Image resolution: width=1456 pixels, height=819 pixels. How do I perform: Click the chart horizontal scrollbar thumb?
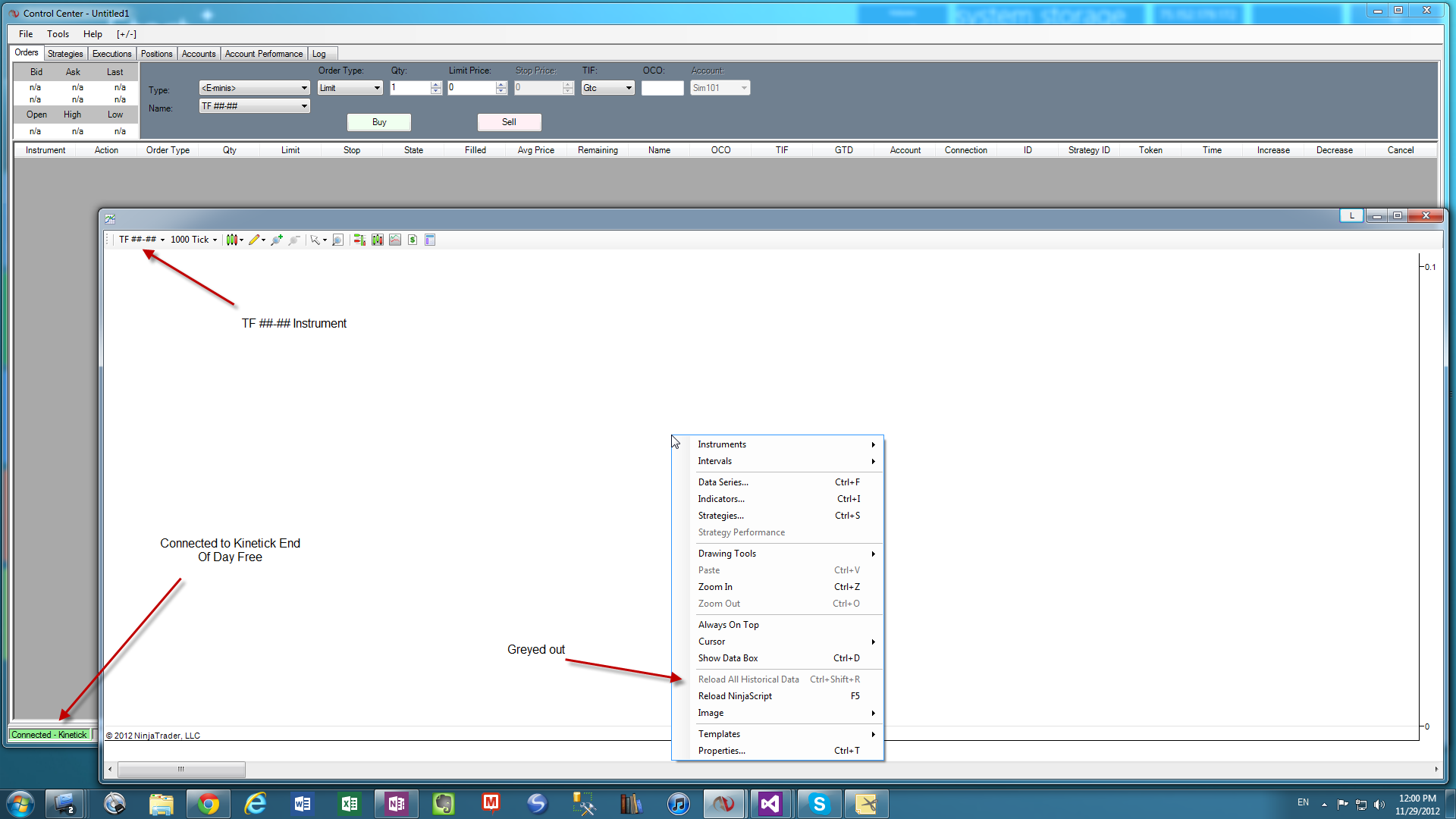(181, 769)
